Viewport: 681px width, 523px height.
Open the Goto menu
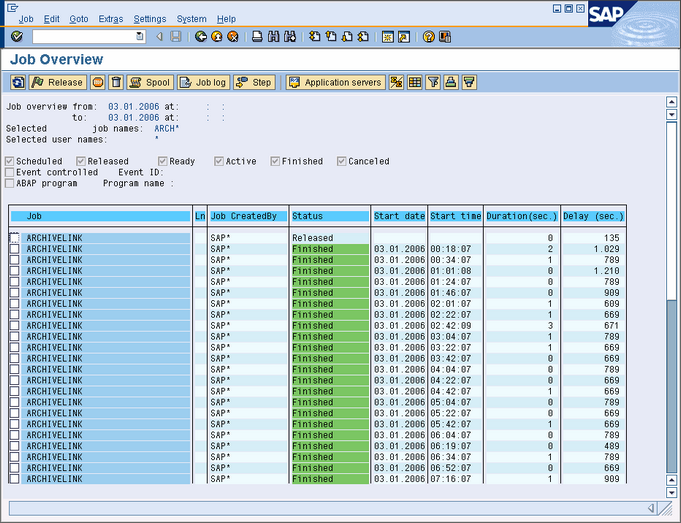[78, 19]
